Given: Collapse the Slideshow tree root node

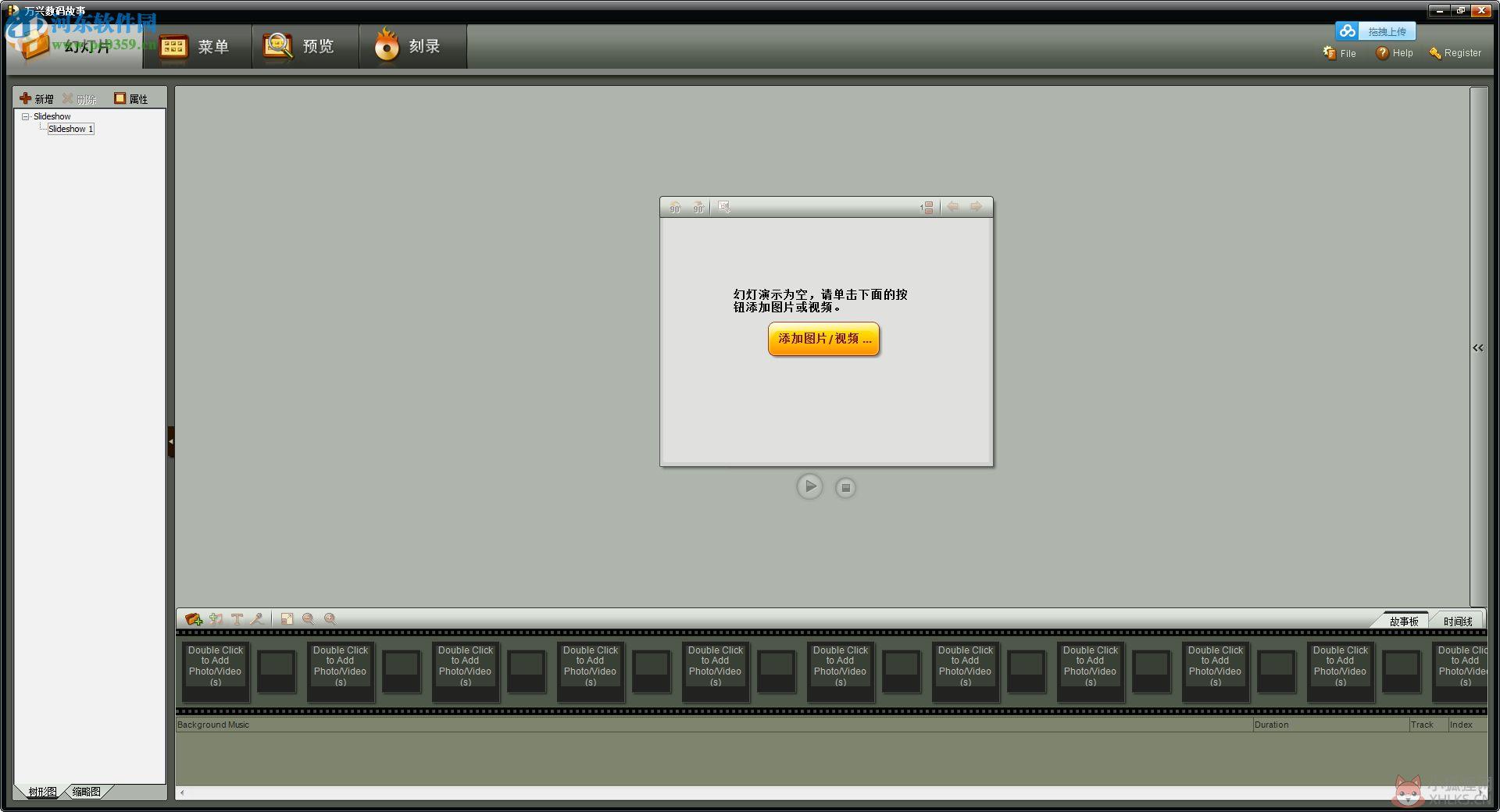Looking at the screenshot, I should pos(26,116).
